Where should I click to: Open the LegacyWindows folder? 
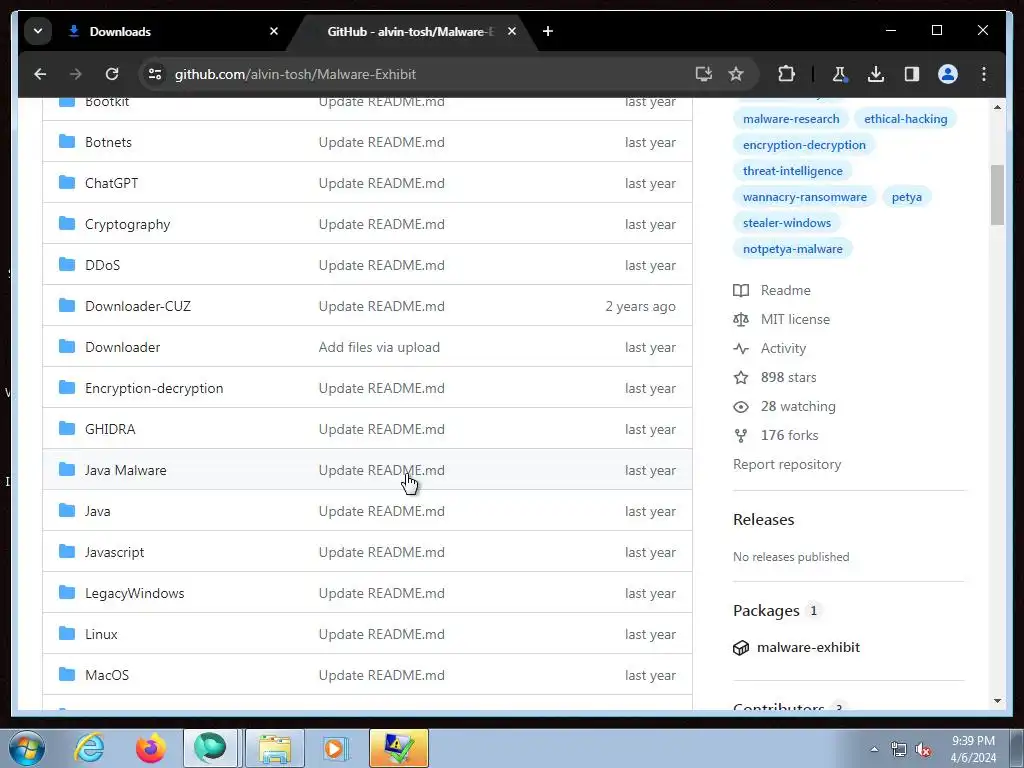click(x=135, y=594)
